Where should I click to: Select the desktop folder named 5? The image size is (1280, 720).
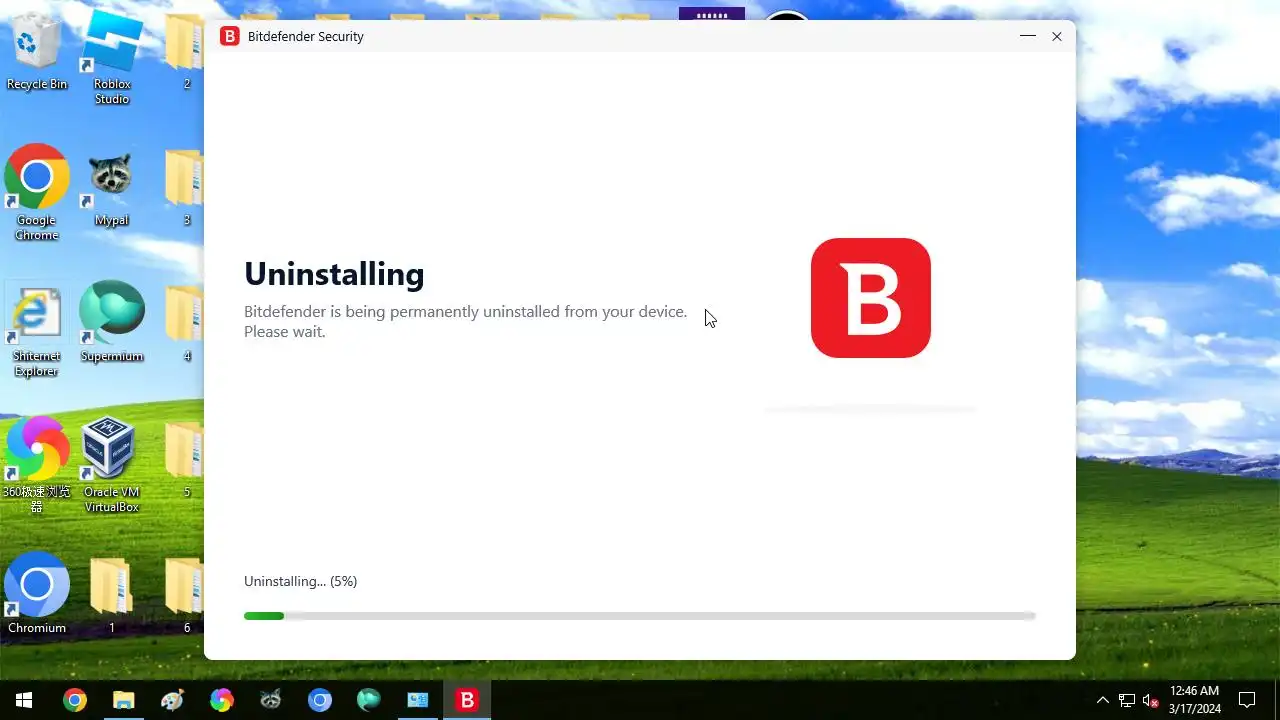pos(186,460)
